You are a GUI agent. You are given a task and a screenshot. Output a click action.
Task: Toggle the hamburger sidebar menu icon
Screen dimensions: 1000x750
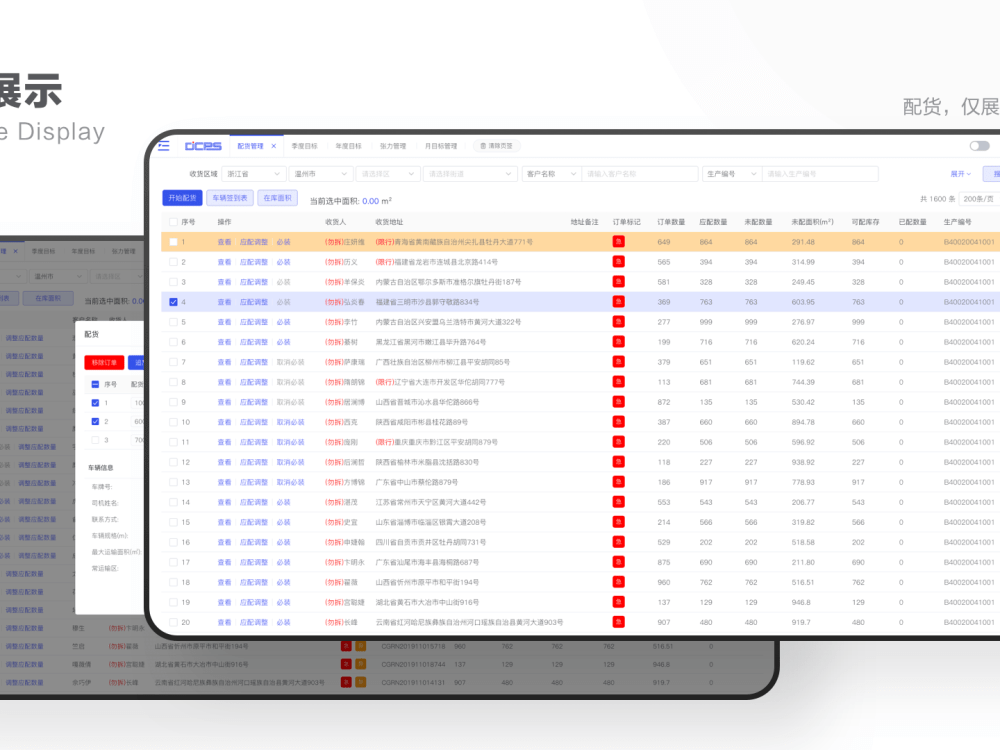[x=164, y=145]
